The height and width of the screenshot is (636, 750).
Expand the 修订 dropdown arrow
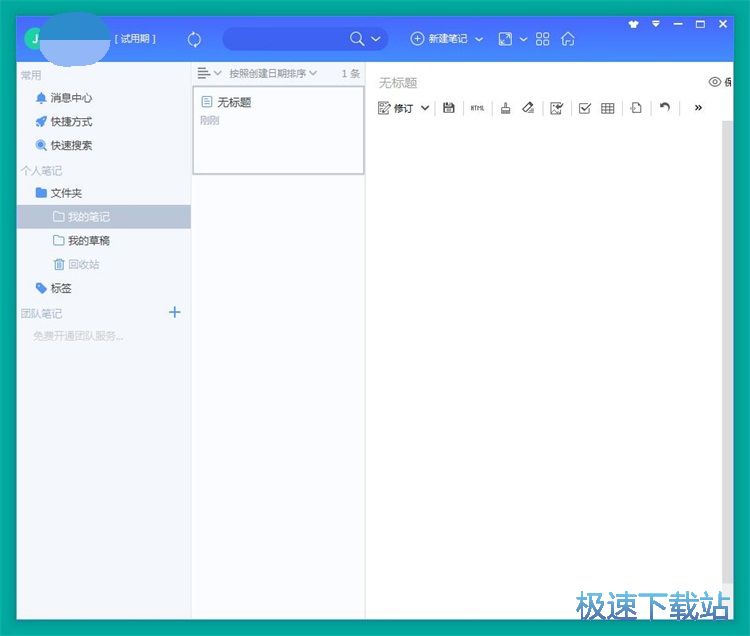pos(425,108)
